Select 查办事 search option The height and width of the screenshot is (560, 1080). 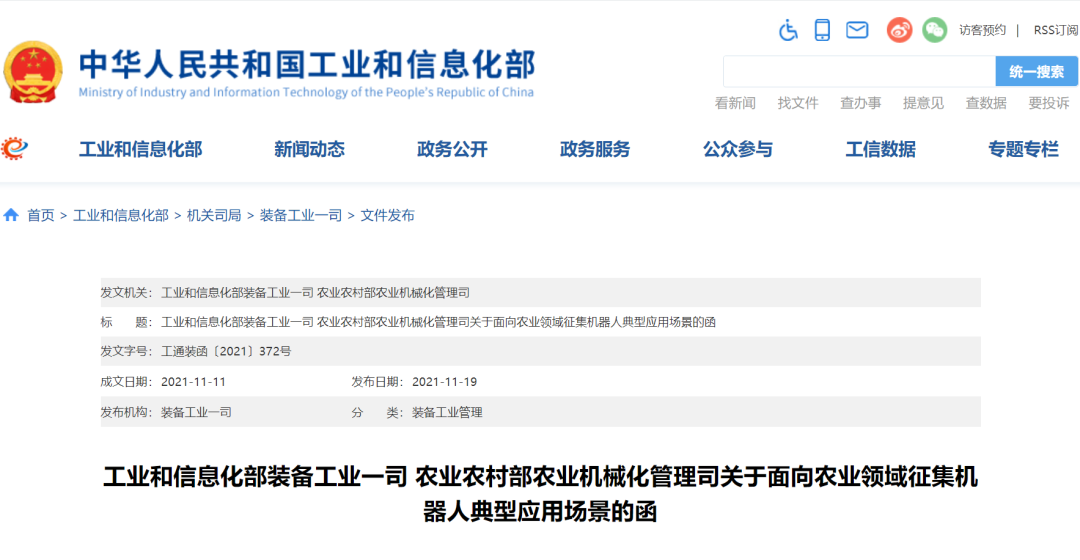860,103
